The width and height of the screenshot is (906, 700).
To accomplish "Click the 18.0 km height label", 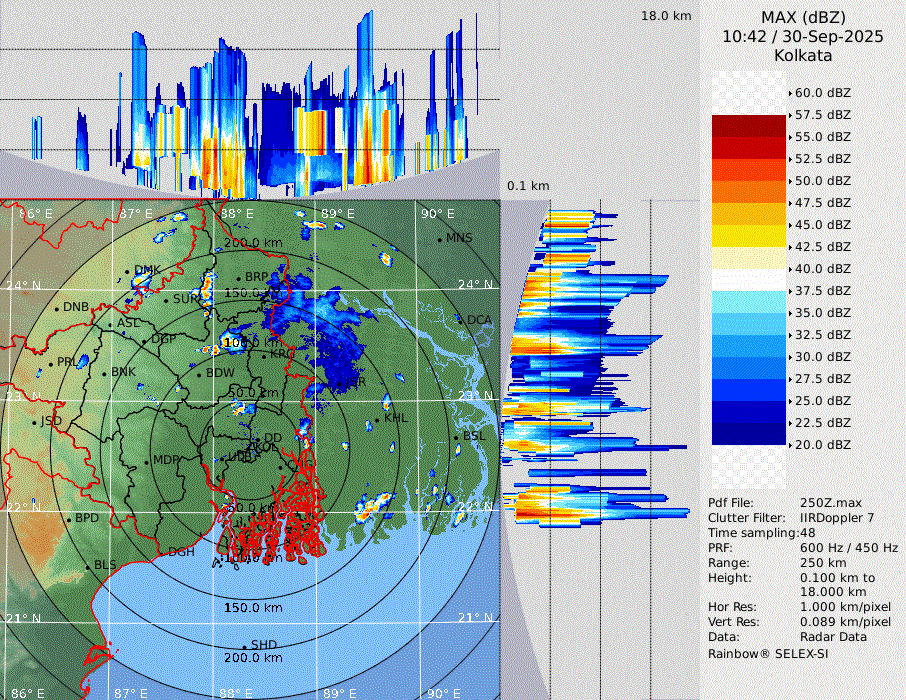I will pyautogui.click(x=666, y=16).
